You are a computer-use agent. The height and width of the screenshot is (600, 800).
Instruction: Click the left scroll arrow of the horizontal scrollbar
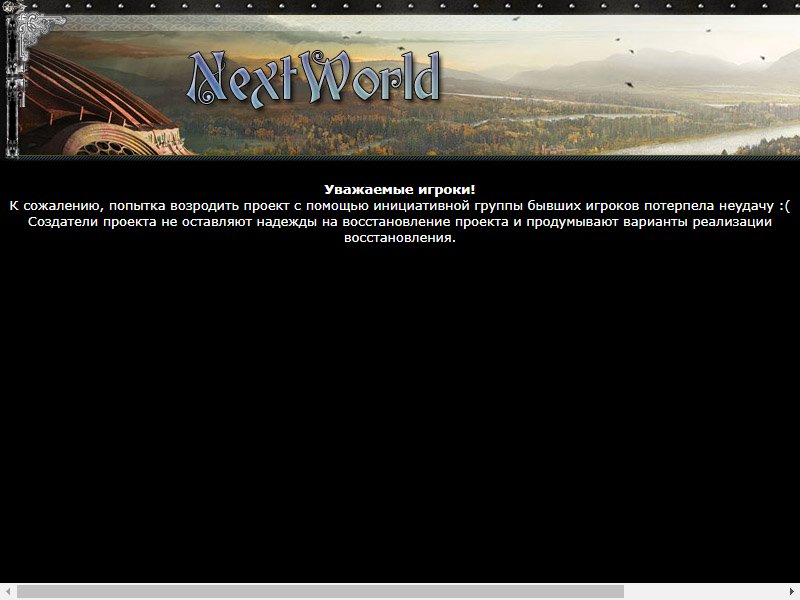click(x=8, y=592)
